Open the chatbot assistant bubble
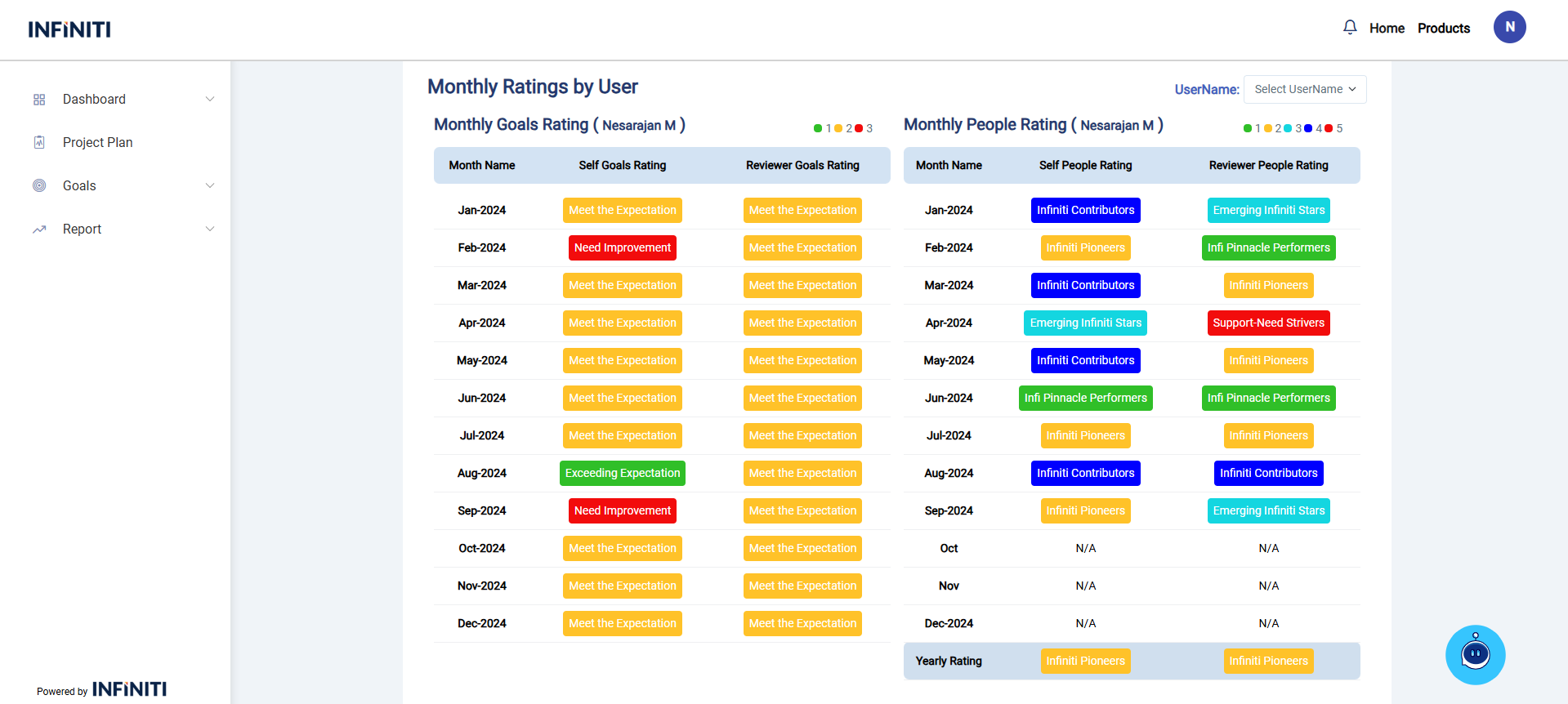The height and width of the screenshot is (704, 1568). coord(1475,654)
